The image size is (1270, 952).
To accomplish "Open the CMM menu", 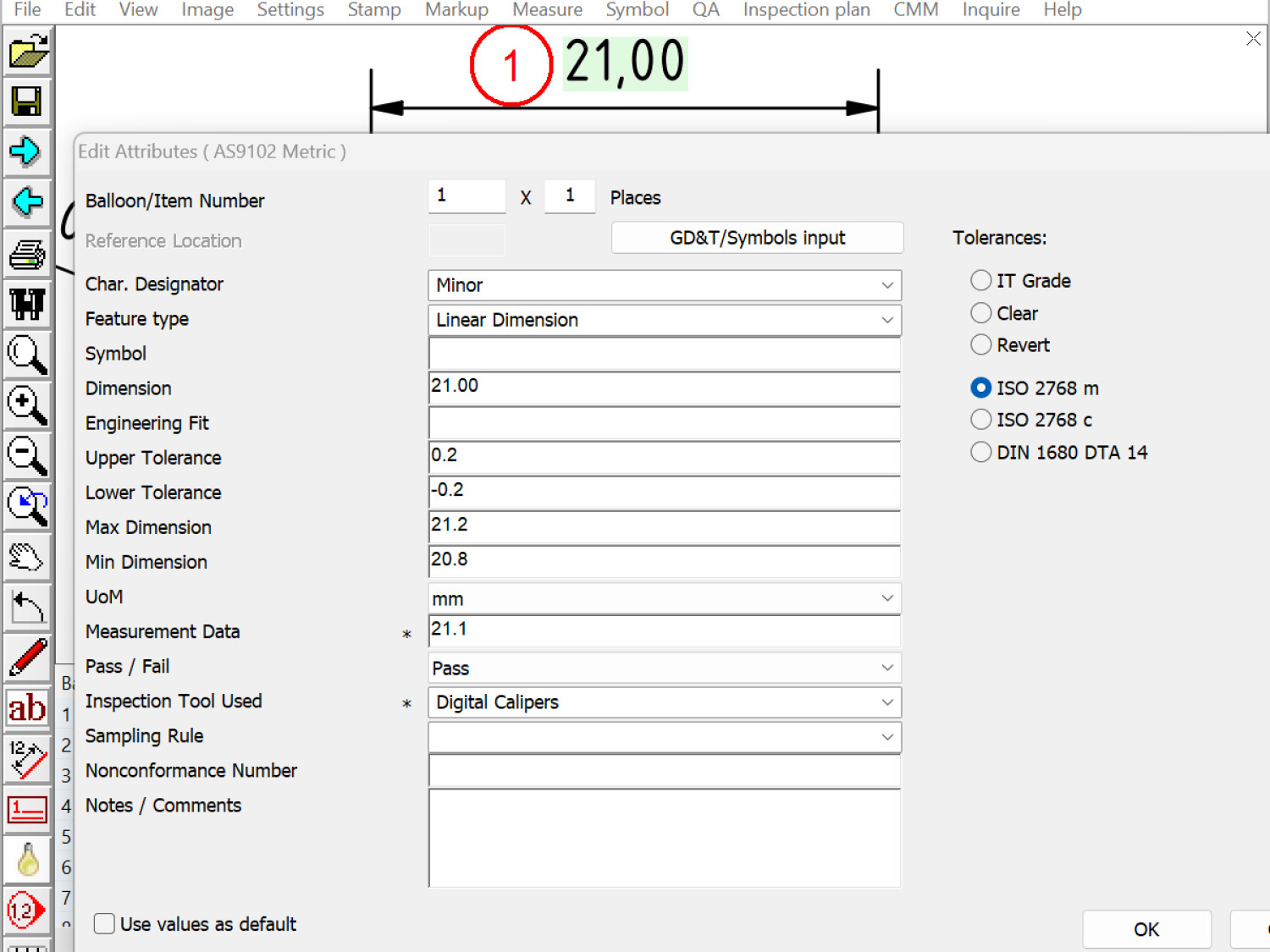I will tap(916, 9).
